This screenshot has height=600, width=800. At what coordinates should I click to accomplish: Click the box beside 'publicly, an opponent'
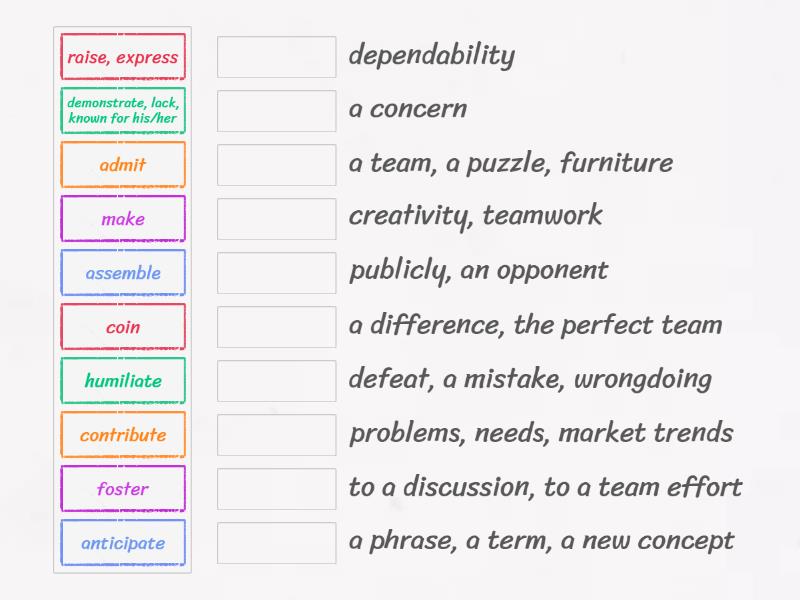point(276,272)
